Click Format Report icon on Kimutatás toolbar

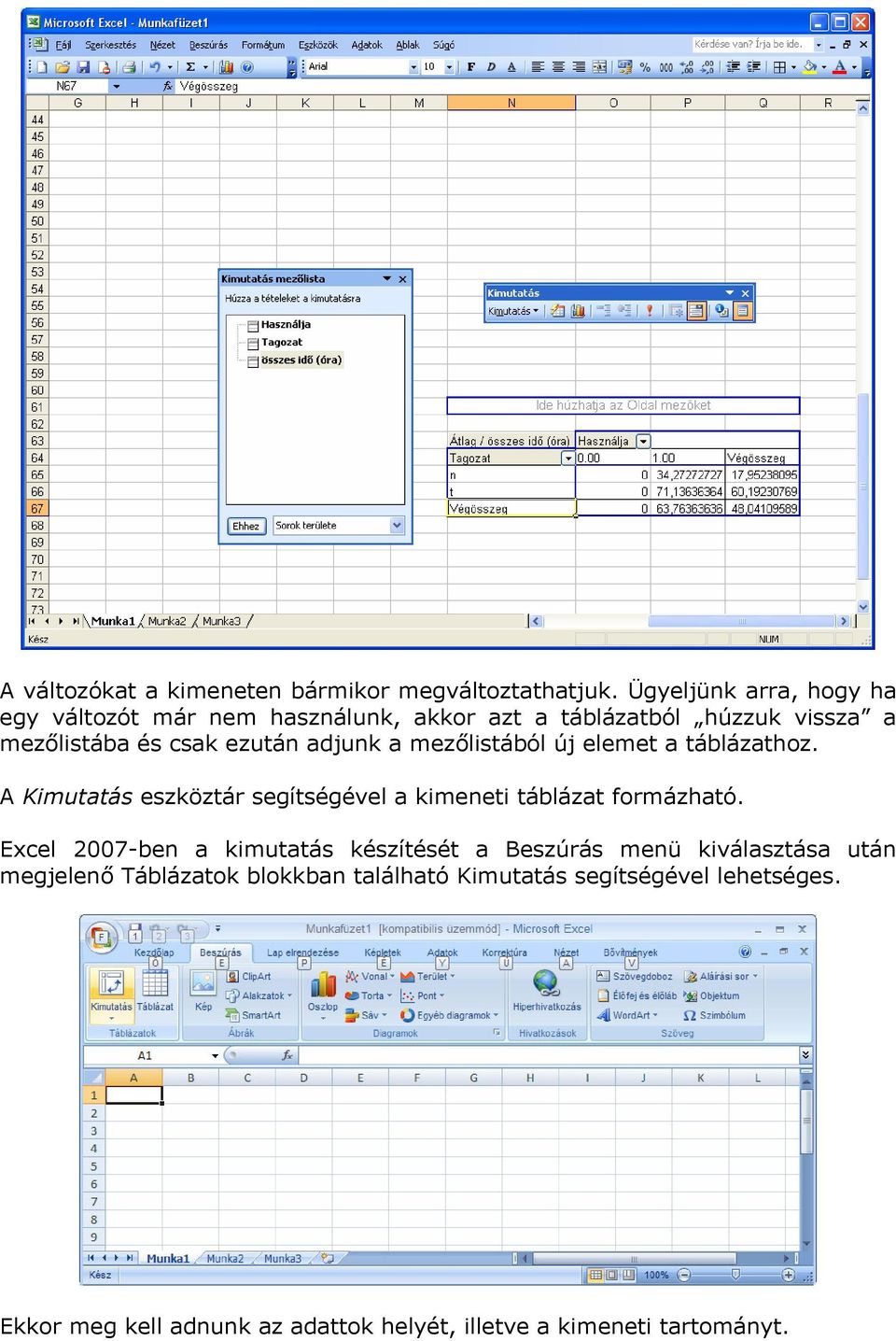click(x=557, y=311)
